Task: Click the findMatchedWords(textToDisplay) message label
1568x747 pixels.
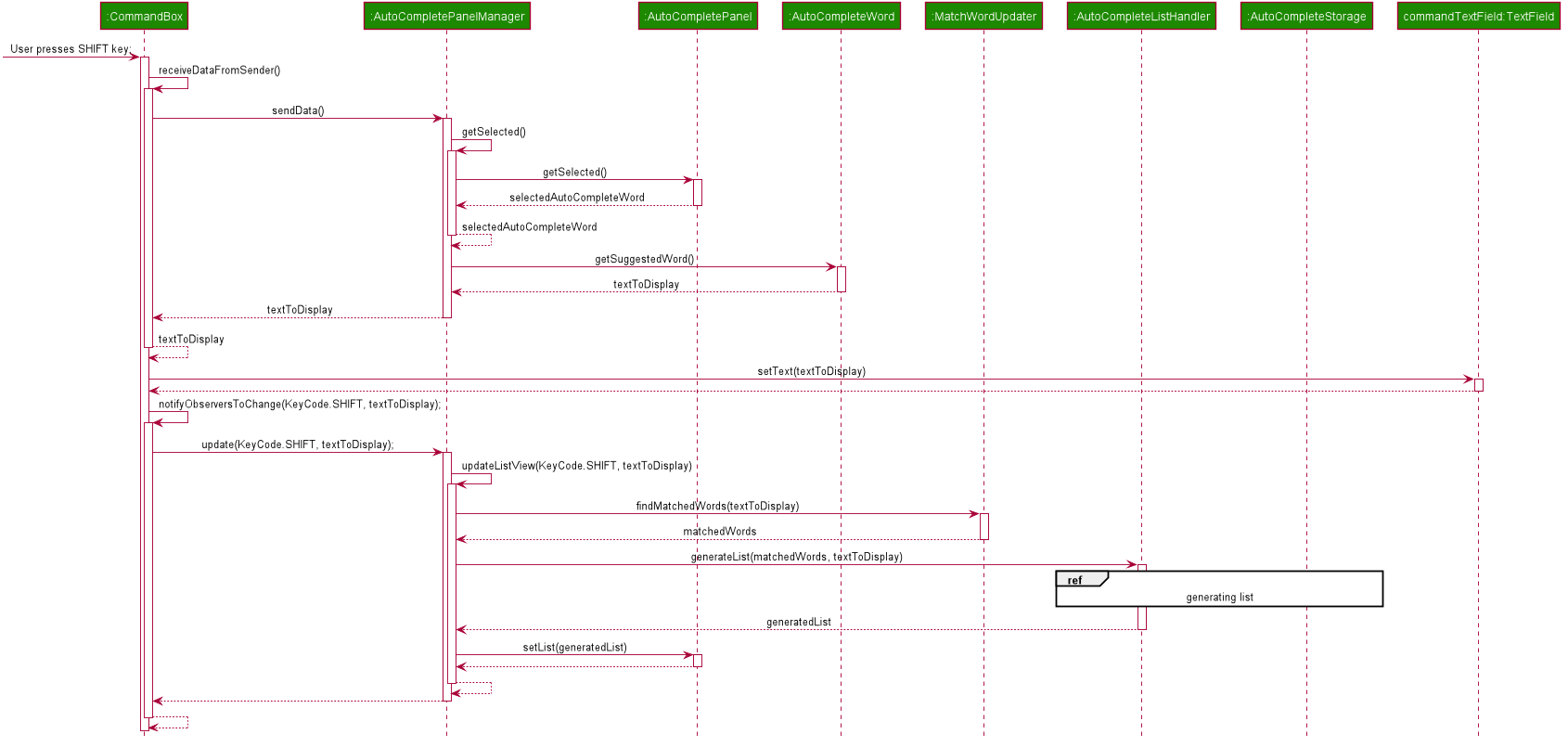Action: coord(717,506)
